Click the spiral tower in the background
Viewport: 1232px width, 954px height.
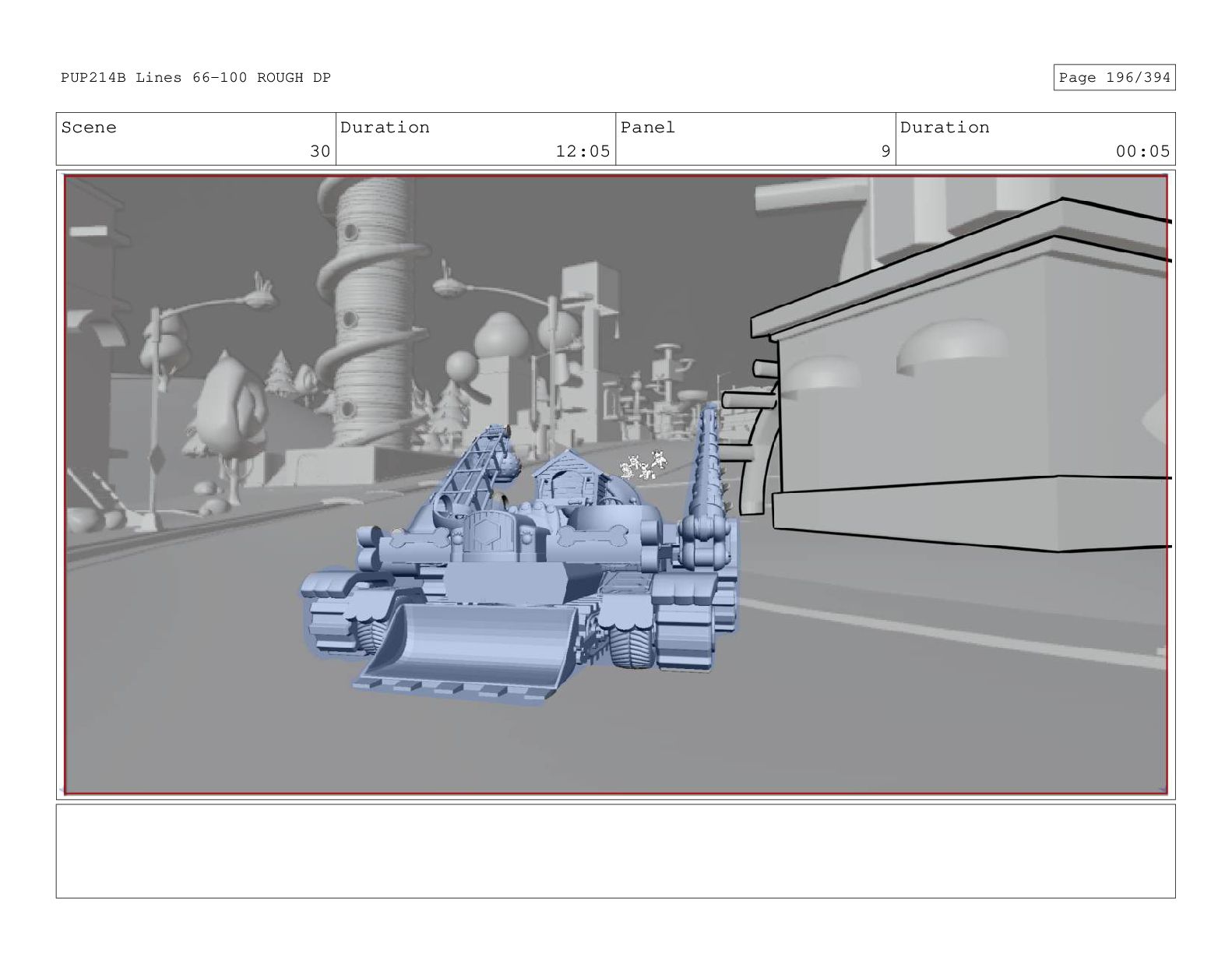[x=372, y=312]
